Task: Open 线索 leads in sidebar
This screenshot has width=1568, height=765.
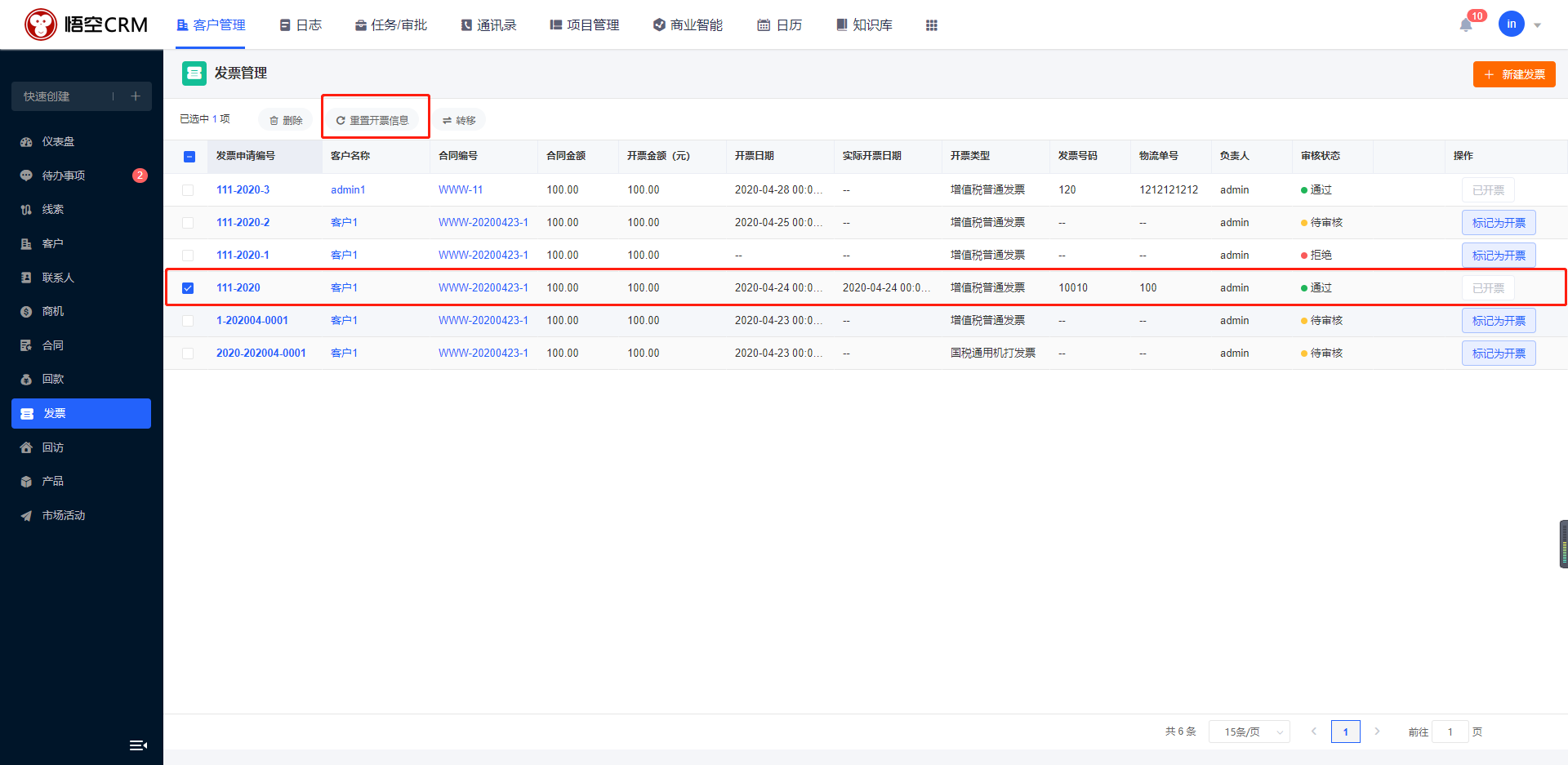Action: (x=82, y=209)
